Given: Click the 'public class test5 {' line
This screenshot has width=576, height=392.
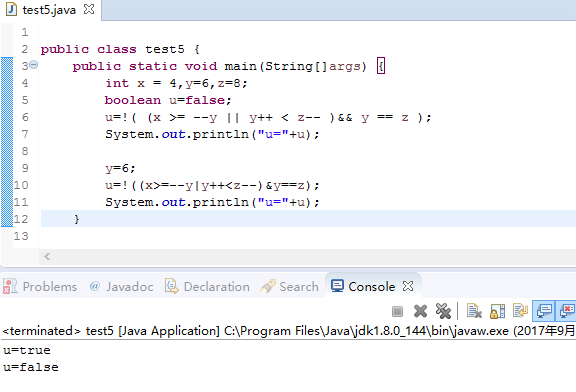Looking at the screenshot, I should coord(120,49).
